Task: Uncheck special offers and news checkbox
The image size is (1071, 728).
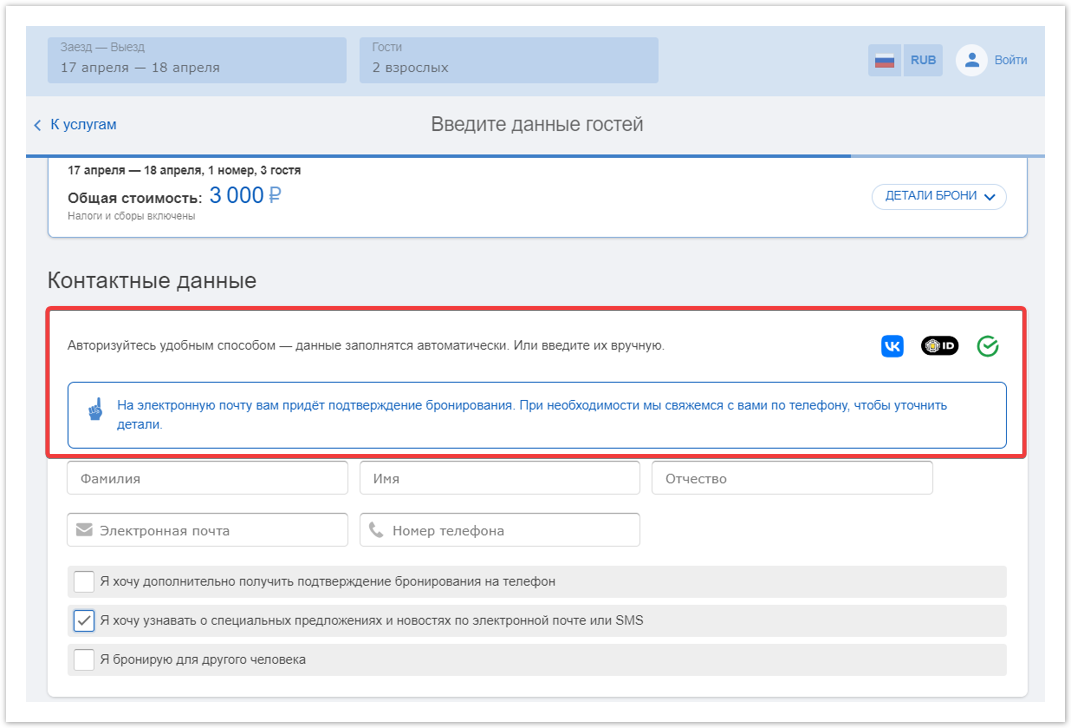Action: 84,620
